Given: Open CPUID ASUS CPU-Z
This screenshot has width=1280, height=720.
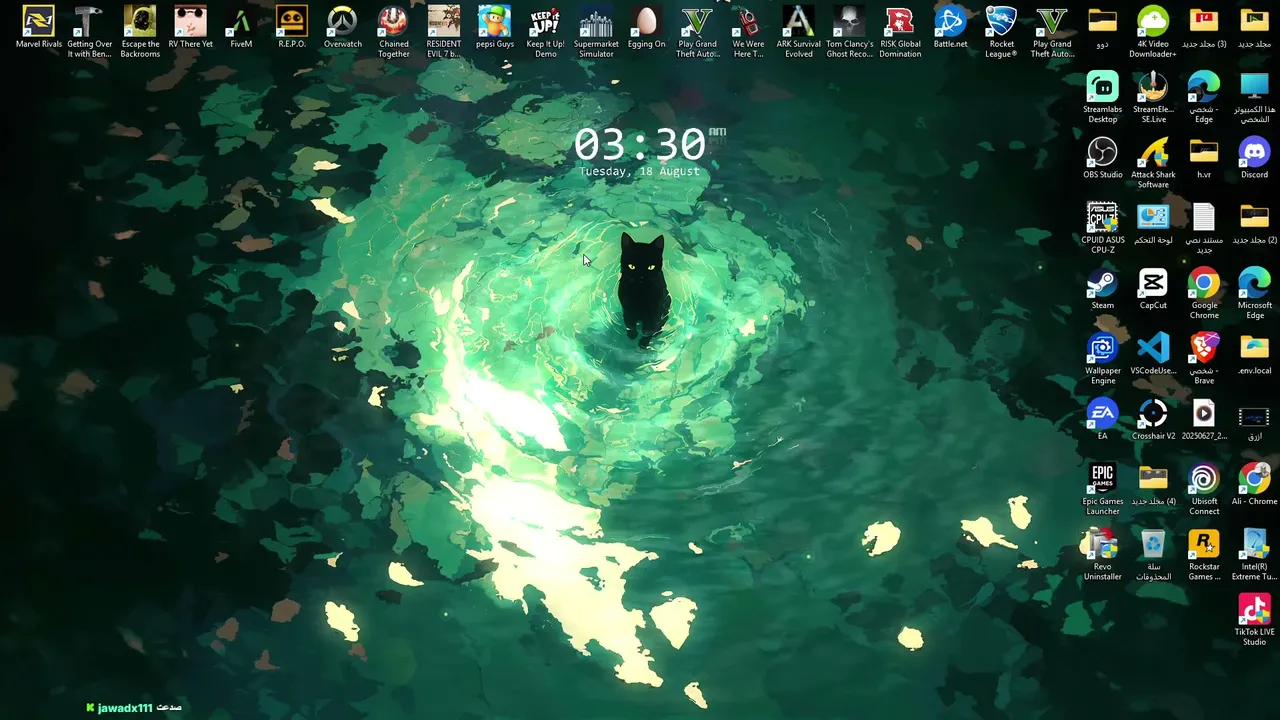Looking at the screenshot, I should click(1102, 227).
